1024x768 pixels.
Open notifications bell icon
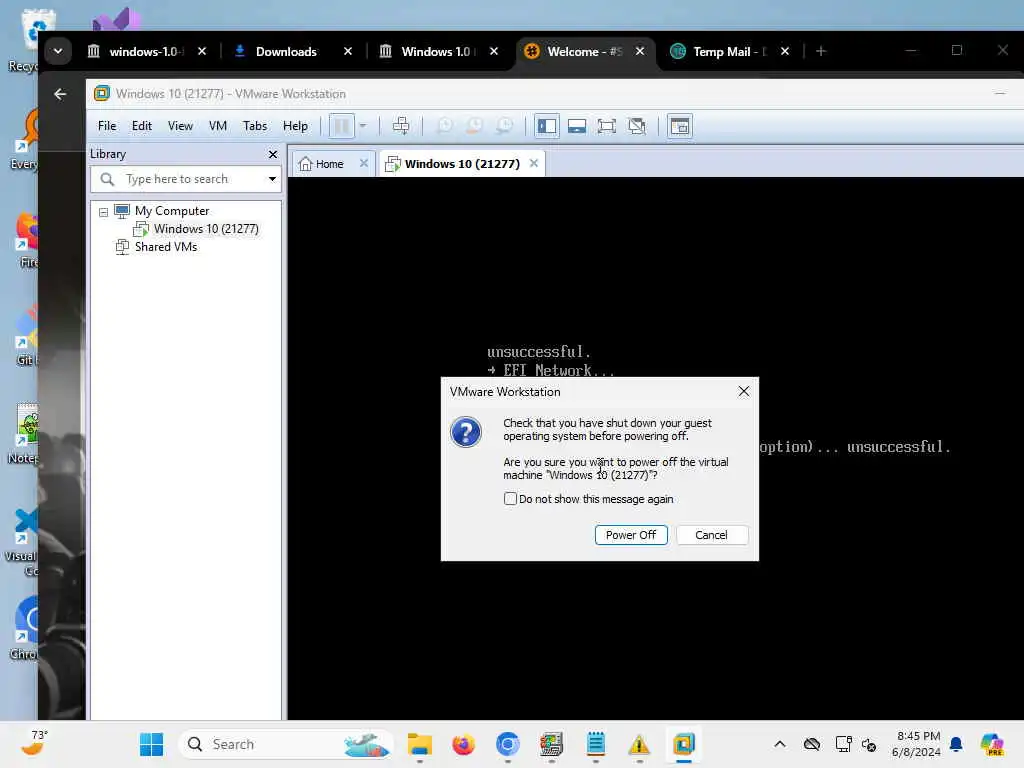(956, 744)
